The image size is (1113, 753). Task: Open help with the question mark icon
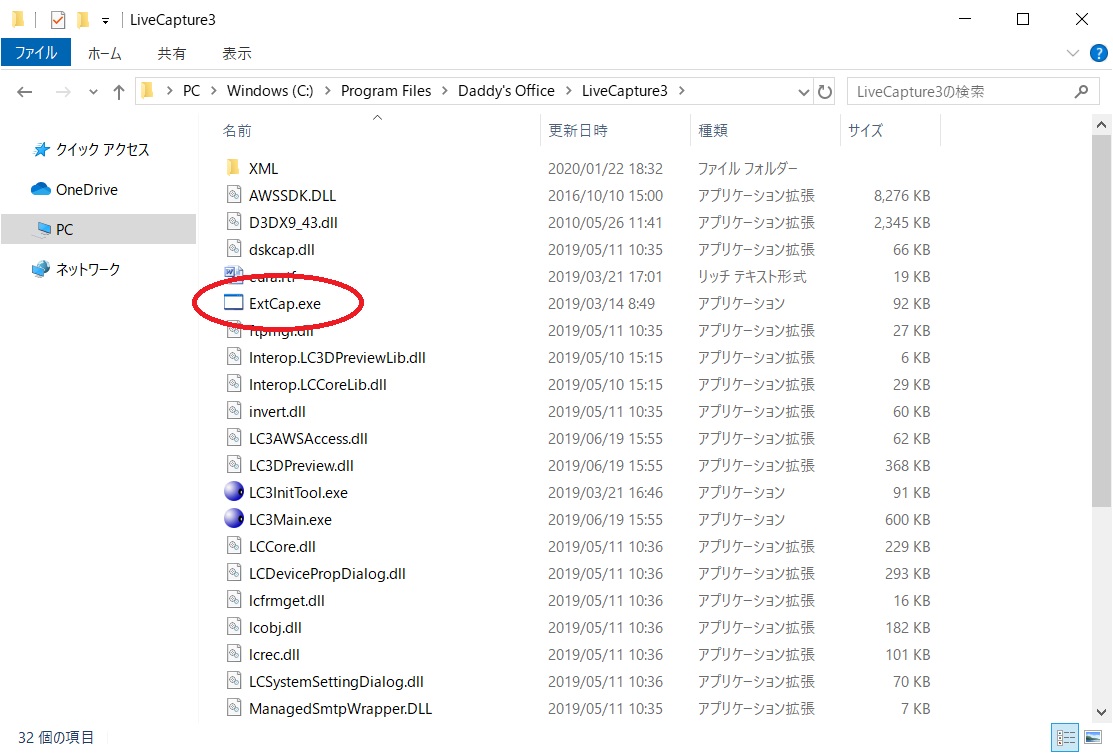(x=1098, y=53)
